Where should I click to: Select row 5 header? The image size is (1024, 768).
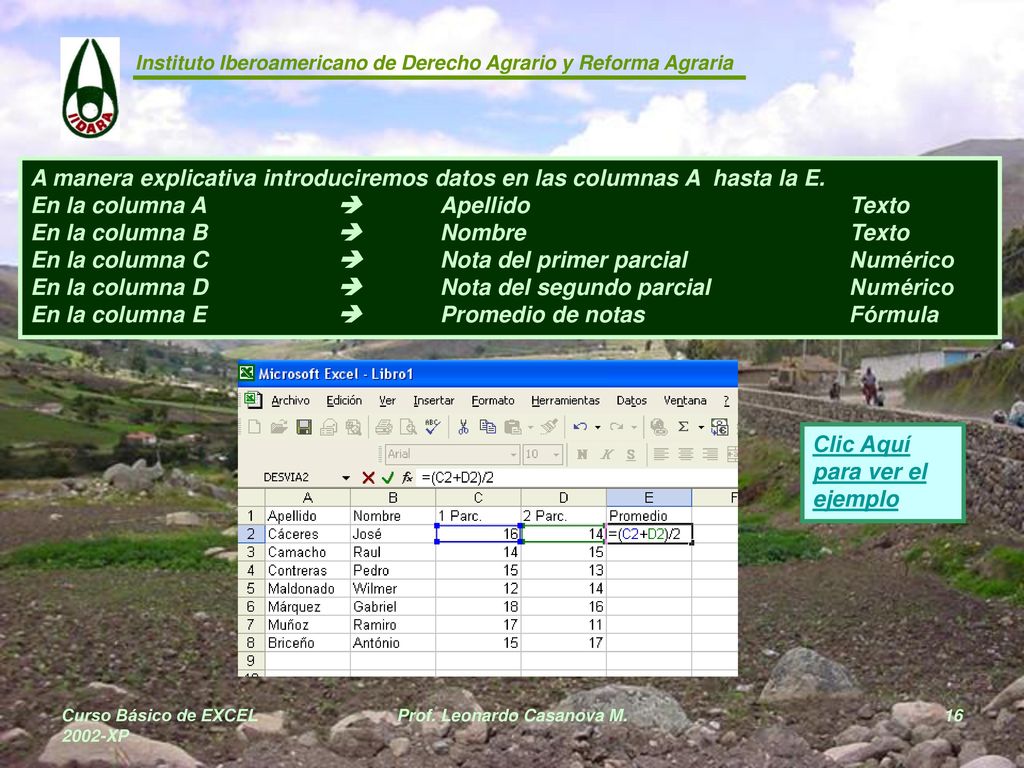251,588
